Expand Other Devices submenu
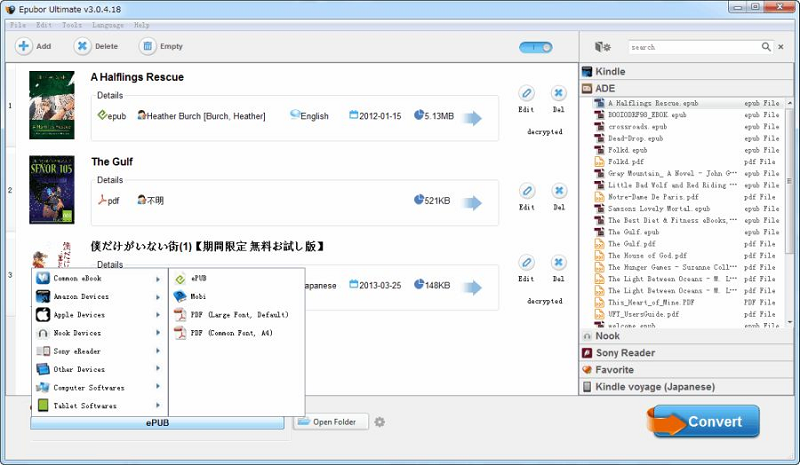Viewport: 800px width, 465px height. (x=99, y=370)
